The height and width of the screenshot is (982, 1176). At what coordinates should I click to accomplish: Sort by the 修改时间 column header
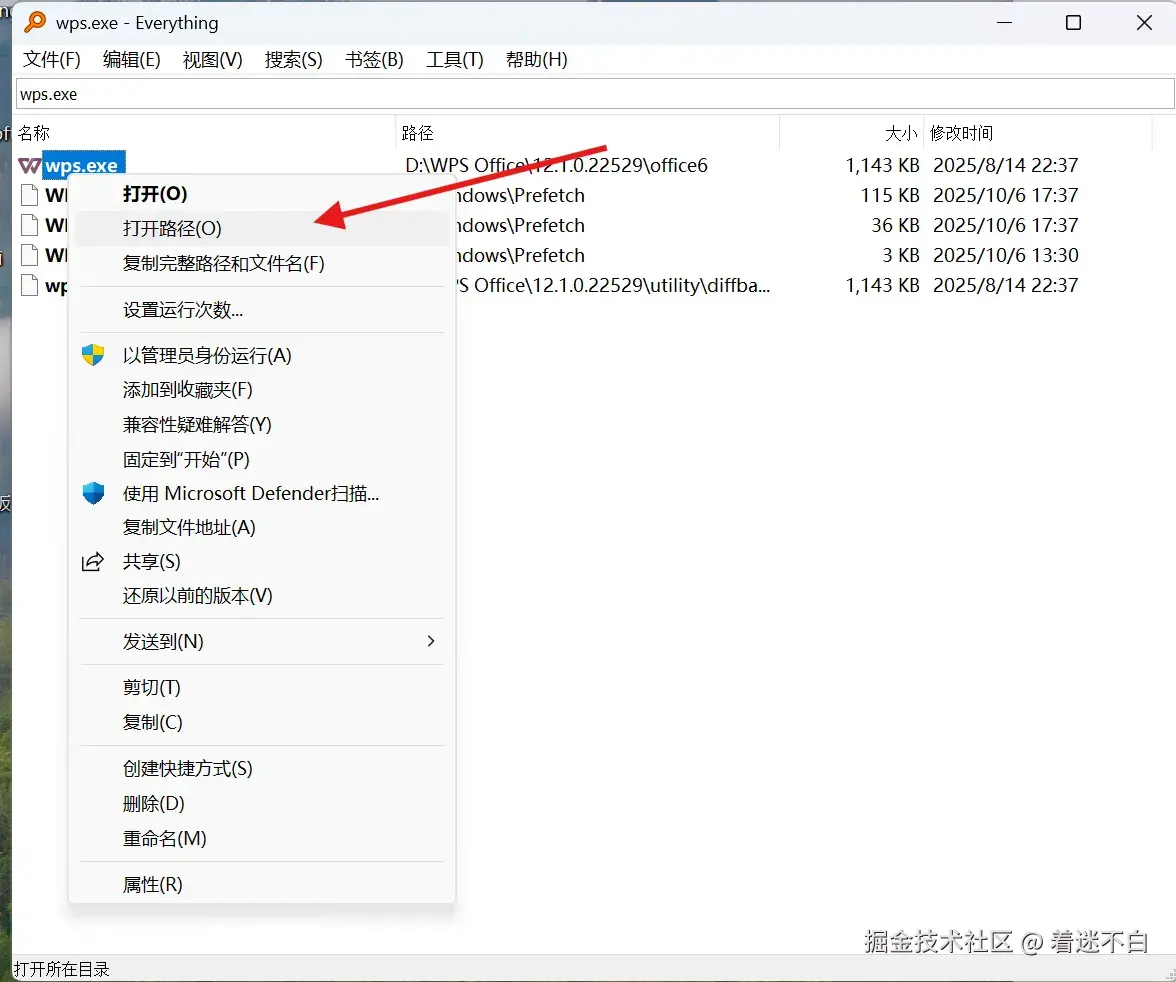[x=1037, y=133]
